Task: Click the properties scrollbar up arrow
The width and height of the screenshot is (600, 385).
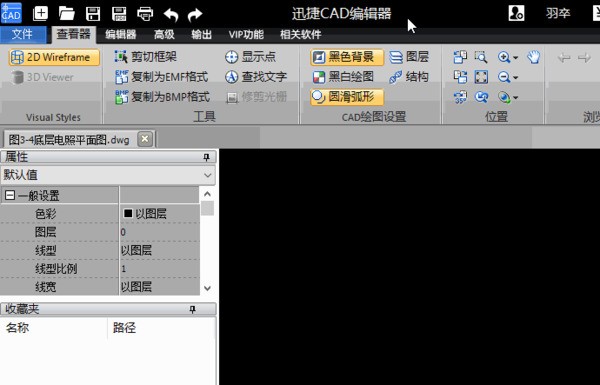Action: click(207, 194)
